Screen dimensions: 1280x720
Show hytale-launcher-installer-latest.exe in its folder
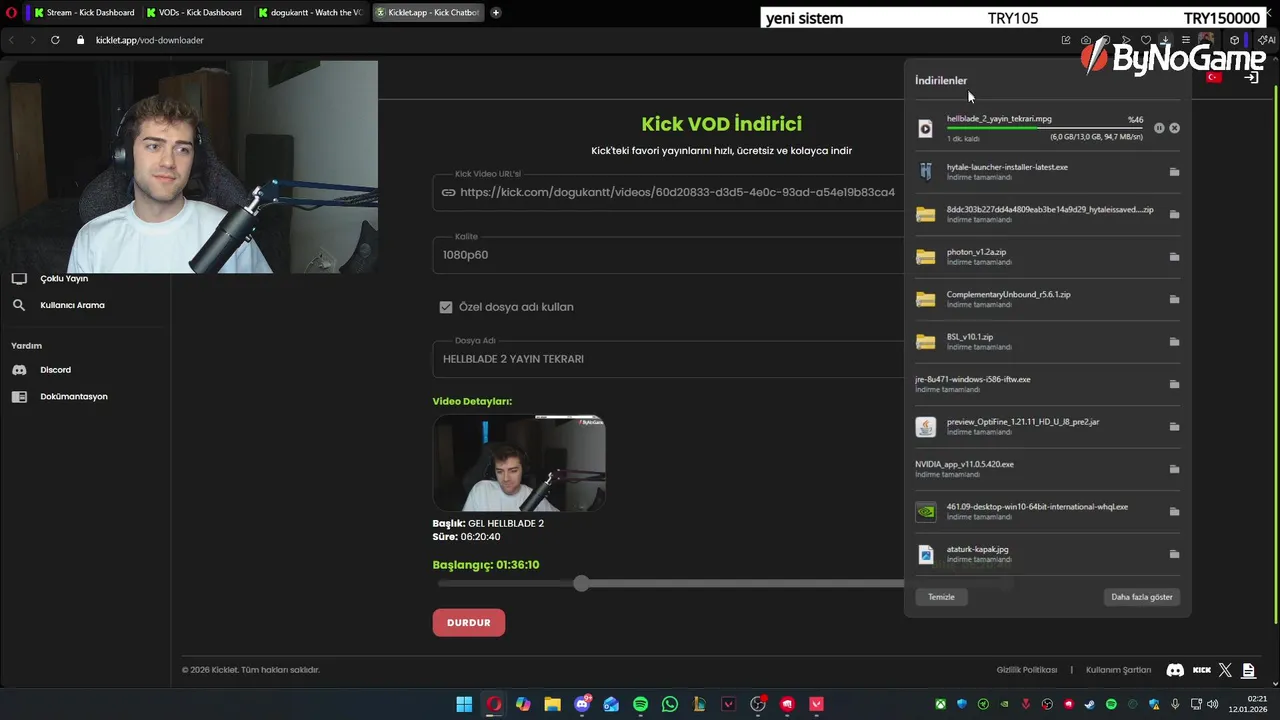[1174, 172]
